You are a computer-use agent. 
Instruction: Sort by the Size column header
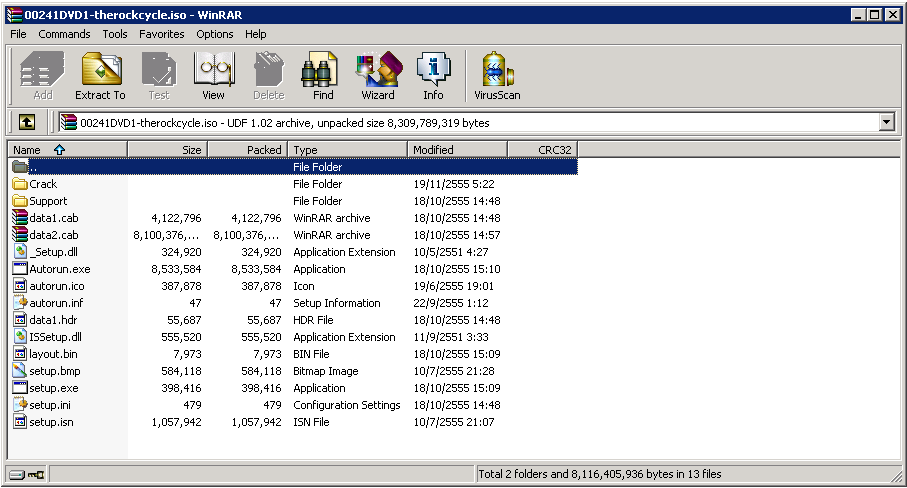click(x=167, y=150)
